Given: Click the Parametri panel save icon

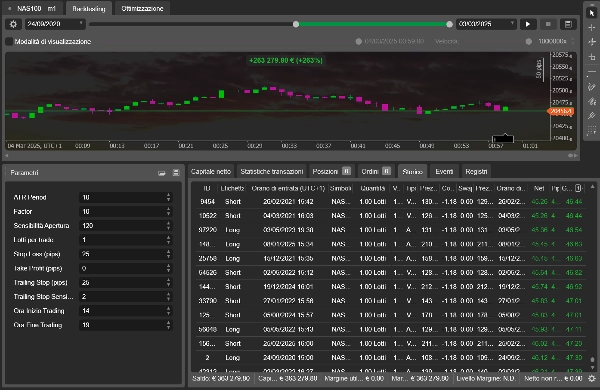Looking at the screenshot, I should 176,173.
